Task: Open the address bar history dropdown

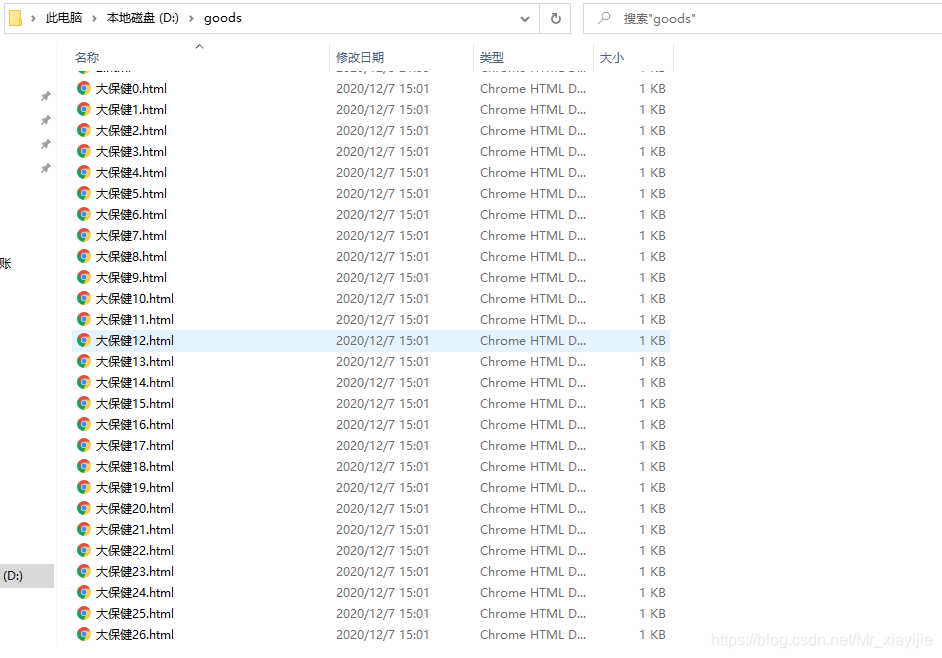Action: (x=525, y=19)
